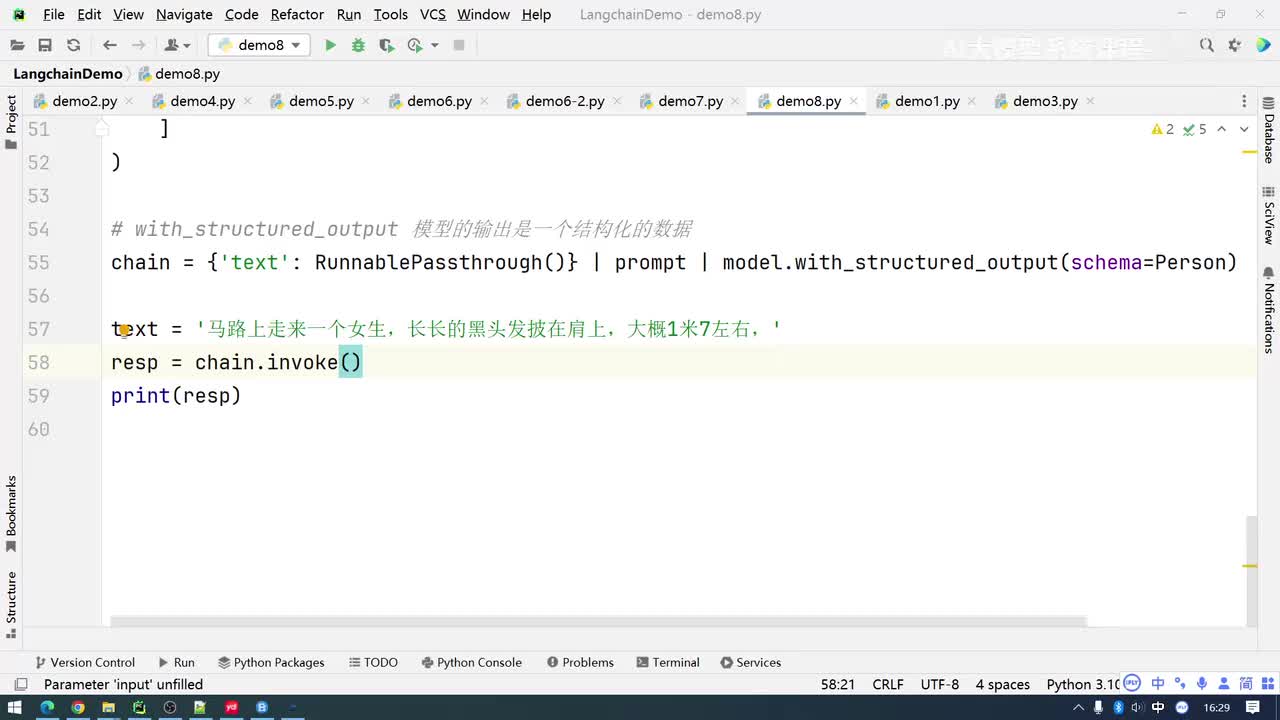The image size is (1280, 720).
Task: Start debugging with the green bug icon
Action: [x=358, y=45]
